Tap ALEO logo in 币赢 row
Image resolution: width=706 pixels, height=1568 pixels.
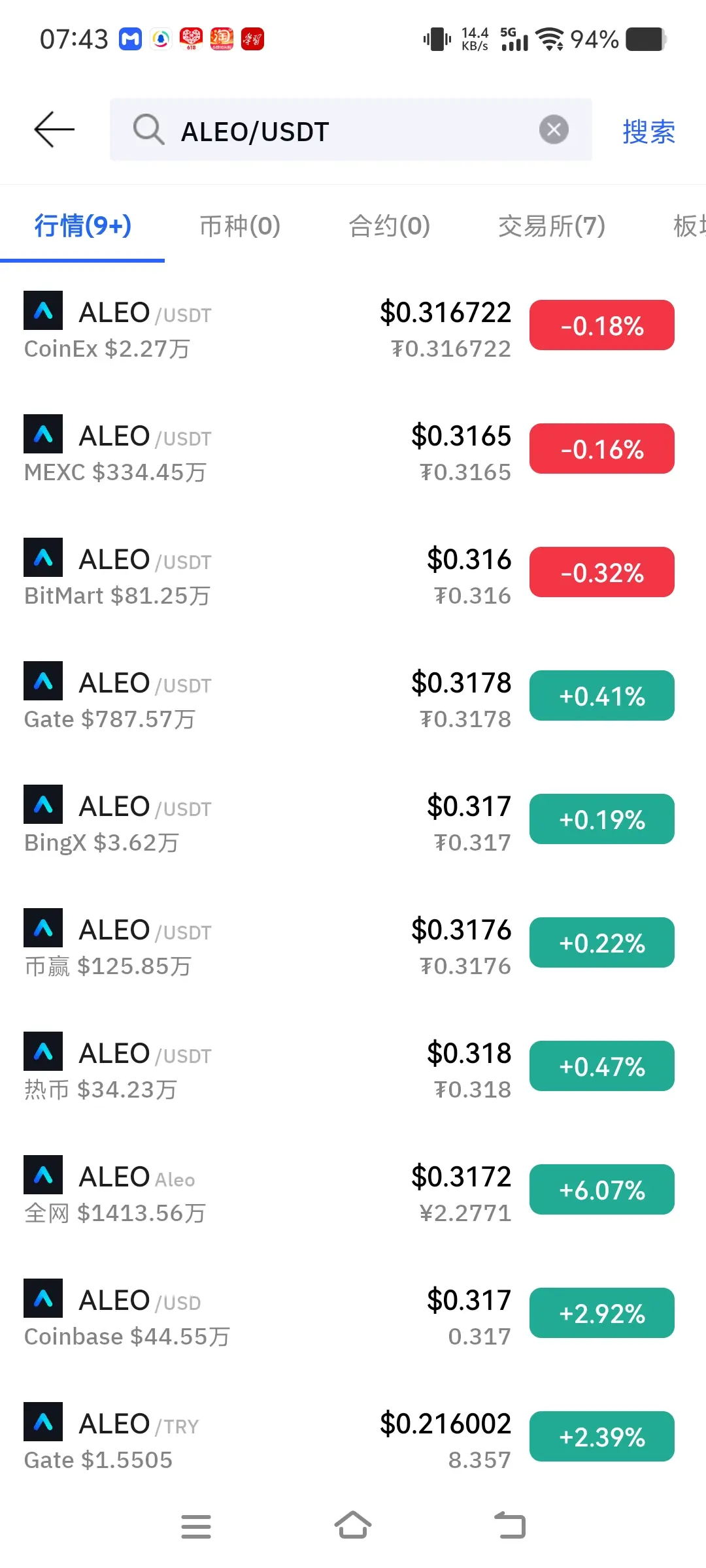coord(43,928)
